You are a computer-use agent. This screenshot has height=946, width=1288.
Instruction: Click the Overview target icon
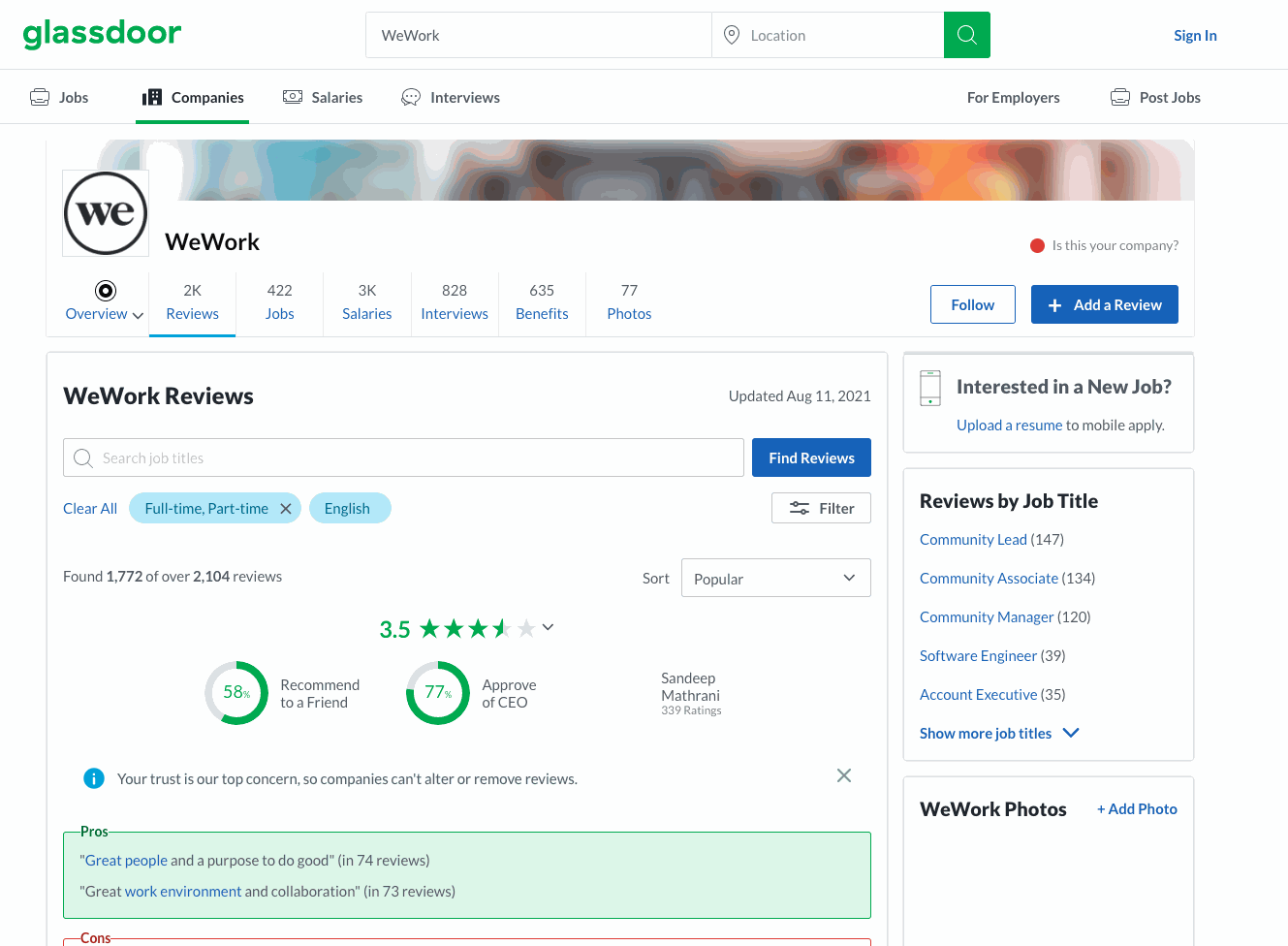point(106,291)
